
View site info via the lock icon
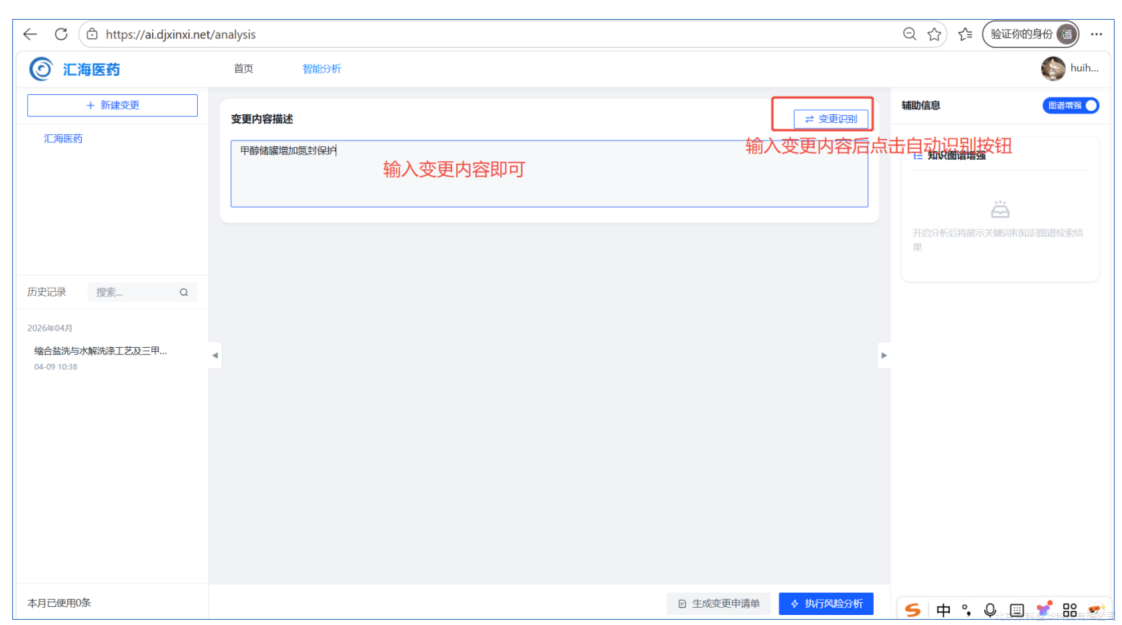pyautogui.click(x=92, y=34)
